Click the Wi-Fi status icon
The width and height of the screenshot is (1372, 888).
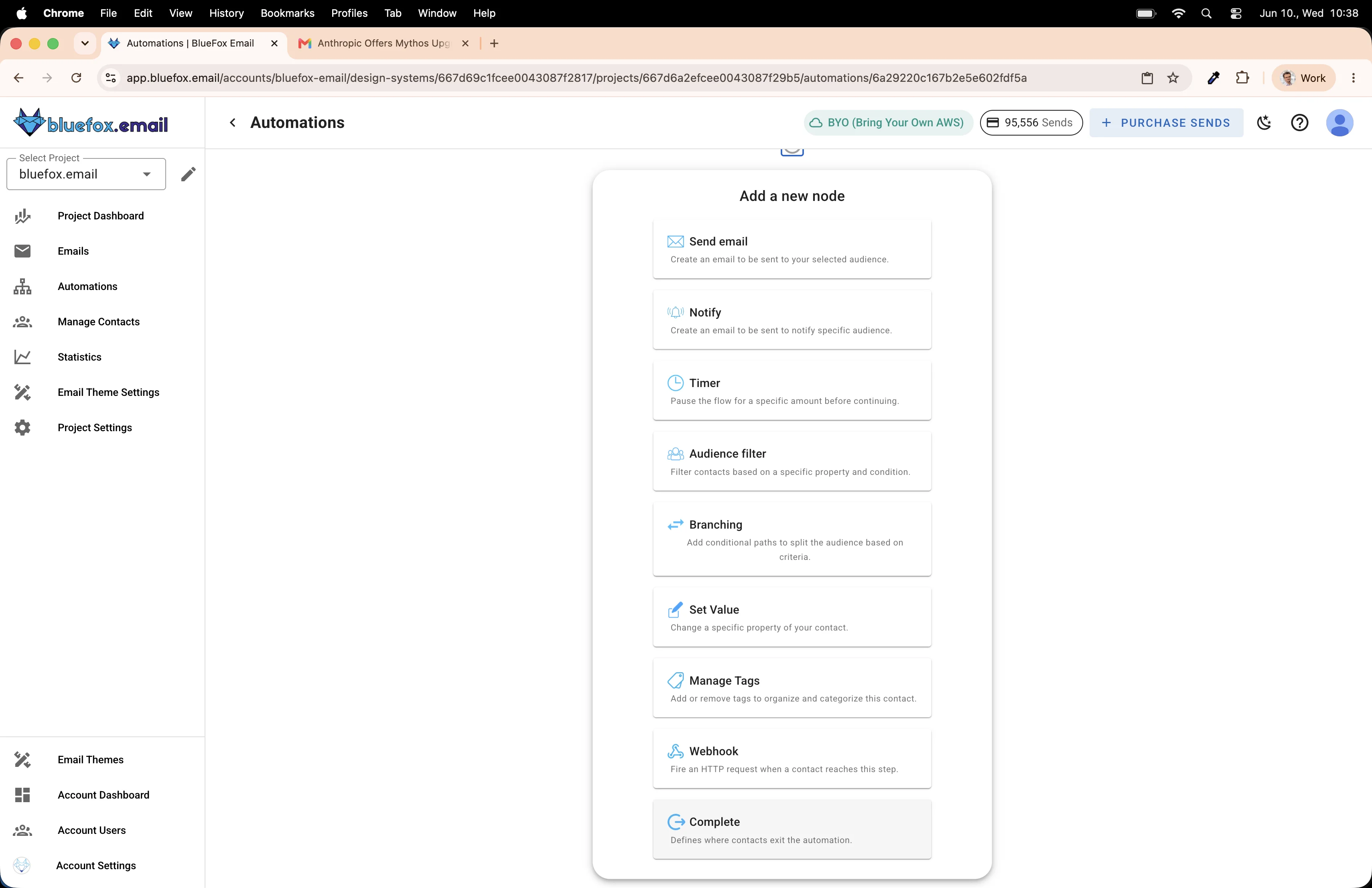pos(1178,13)
